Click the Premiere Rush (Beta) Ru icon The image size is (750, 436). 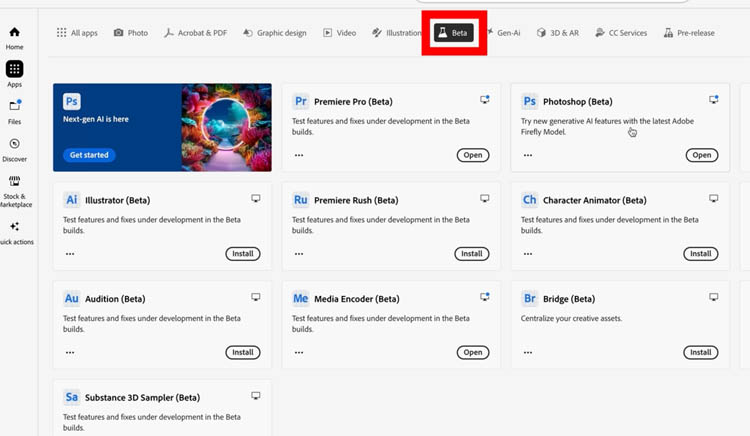click(300, 200)
